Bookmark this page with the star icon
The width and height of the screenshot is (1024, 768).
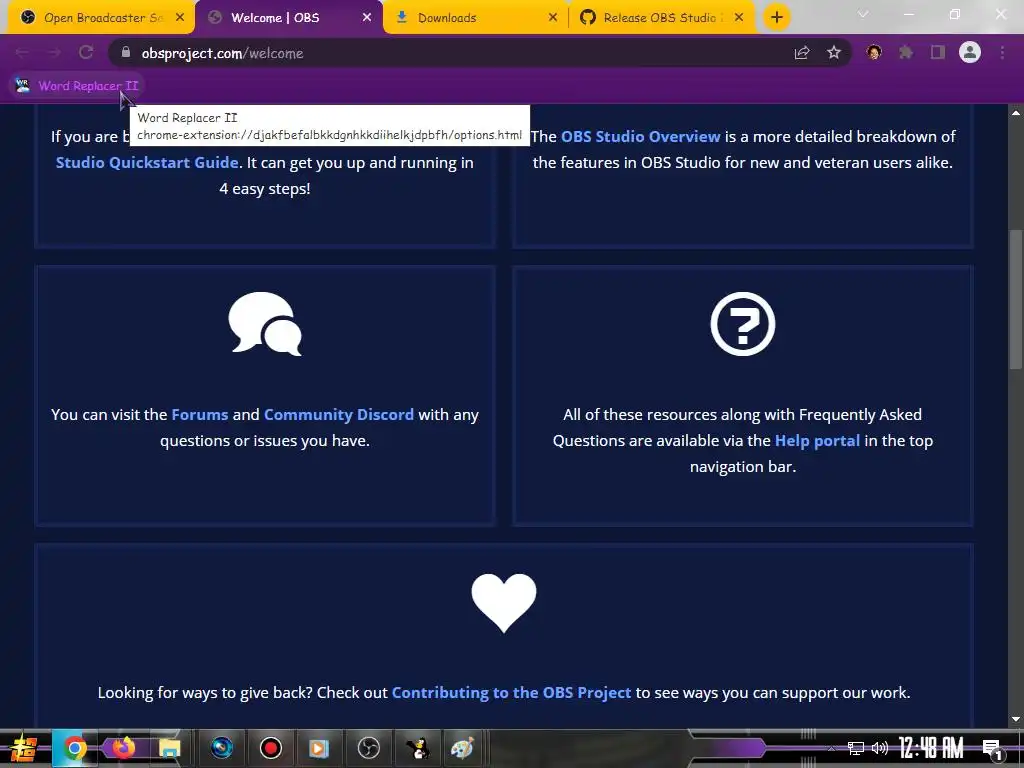834,53
